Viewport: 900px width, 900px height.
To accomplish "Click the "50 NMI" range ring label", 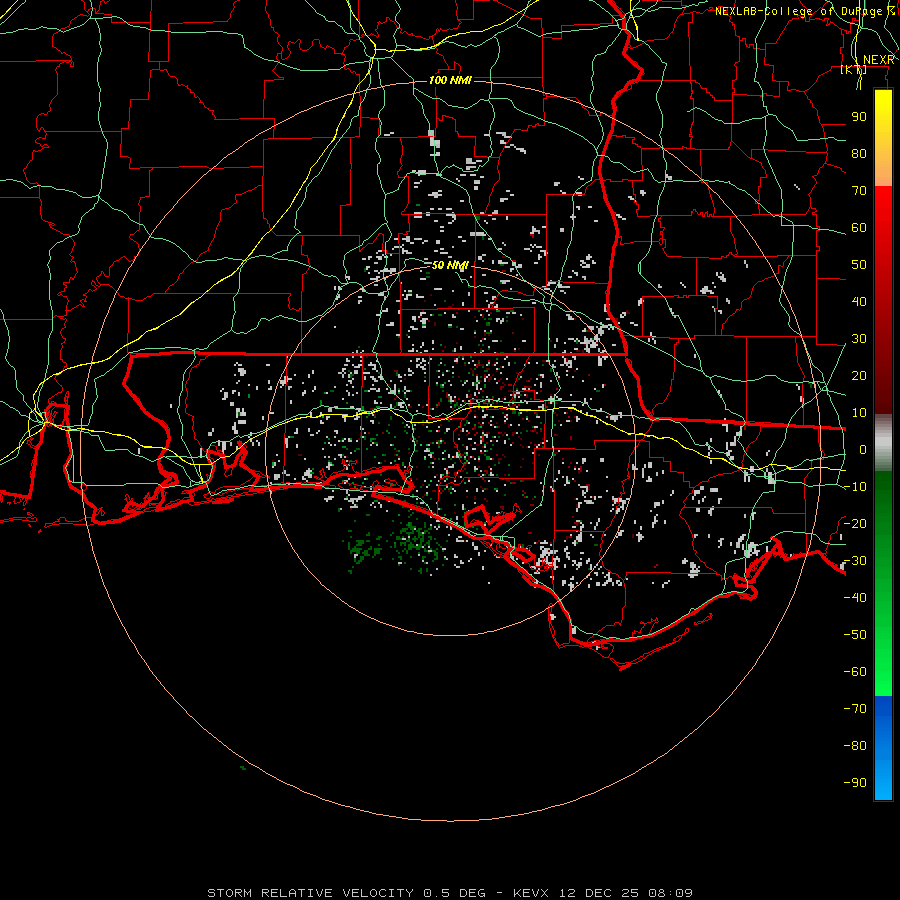I will click(450, 265).
